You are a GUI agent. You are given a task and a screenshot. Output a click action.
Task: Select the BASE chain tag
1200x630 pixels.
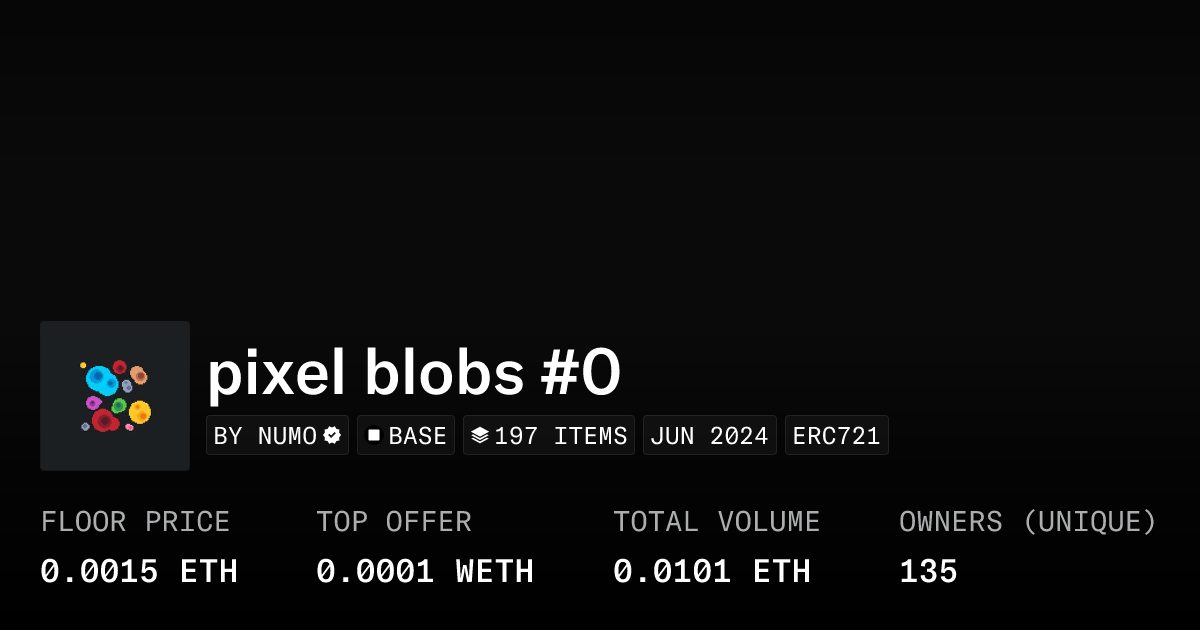pyautogui.click(x=406, y=436)
